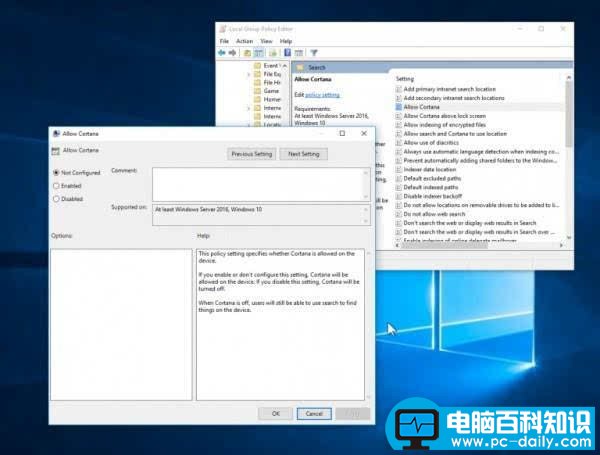
Task: Click the icon beside Indexer data location
Action: click(x=398, y=170)
